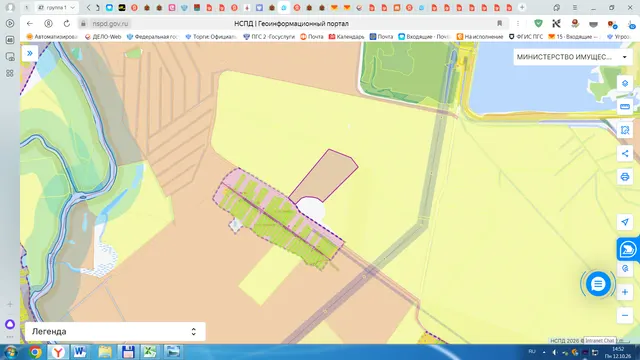Open the Входящие - Почта bookmark
The height and width of the screenshot is (360, 640).
[424, 37]
